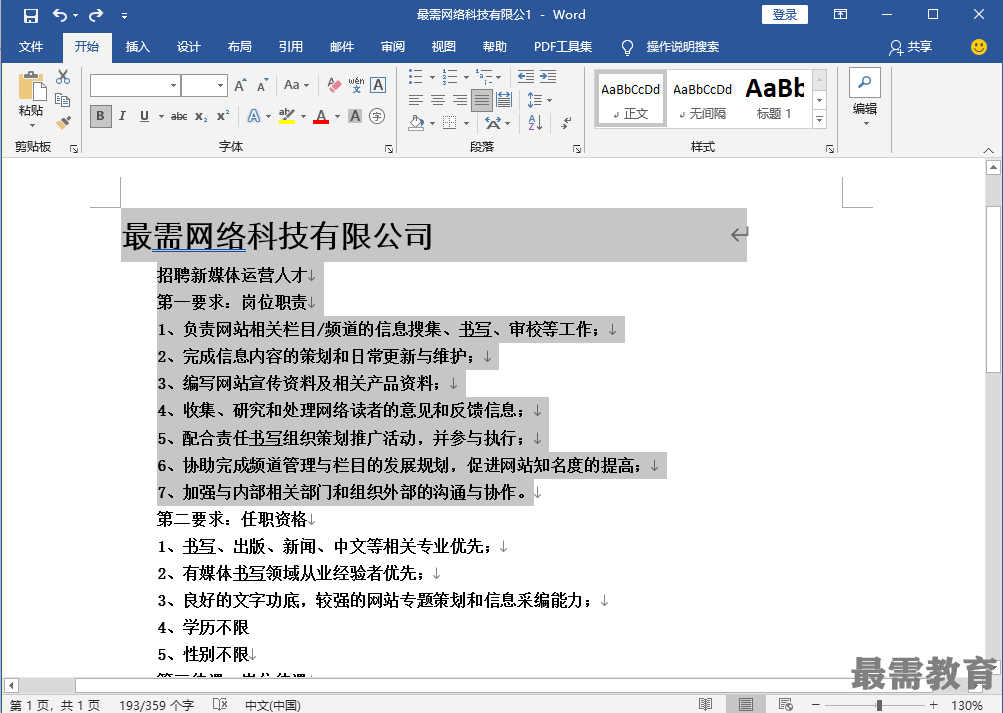Click the search magnifier in 编辑 group
The image size is (1003, 713).
(x=865, y=82)
